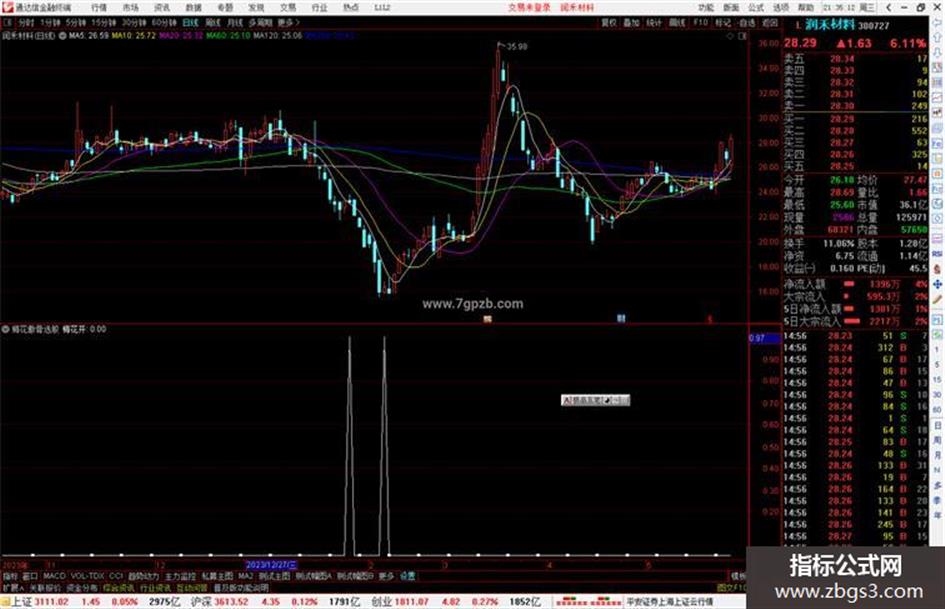Screen dimensions: 945x609
Task: Select the 周线 weekly period
Action: (x=213, y=22)
